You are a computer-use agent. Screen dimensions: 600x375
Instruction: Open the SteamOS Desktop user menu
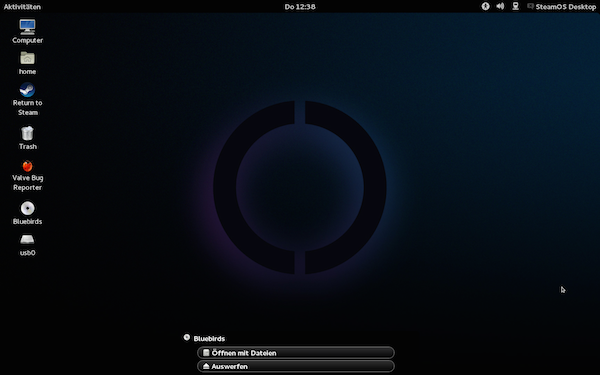pos(561,7)
